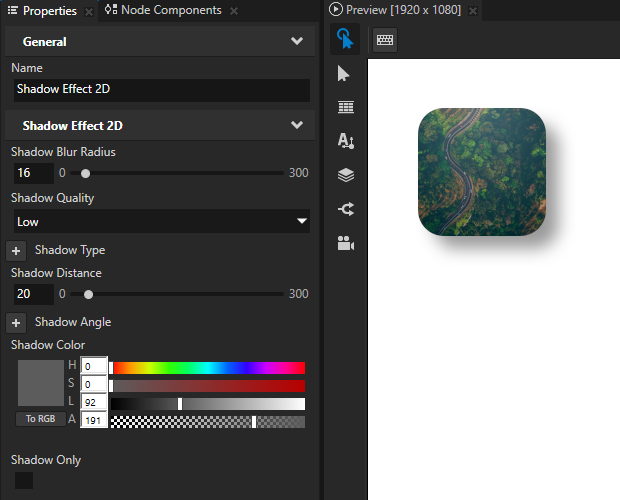The height and width of the screenshot is (500, 620).
Task: Click the forest road image in Preview
Action: pos(482,172)
